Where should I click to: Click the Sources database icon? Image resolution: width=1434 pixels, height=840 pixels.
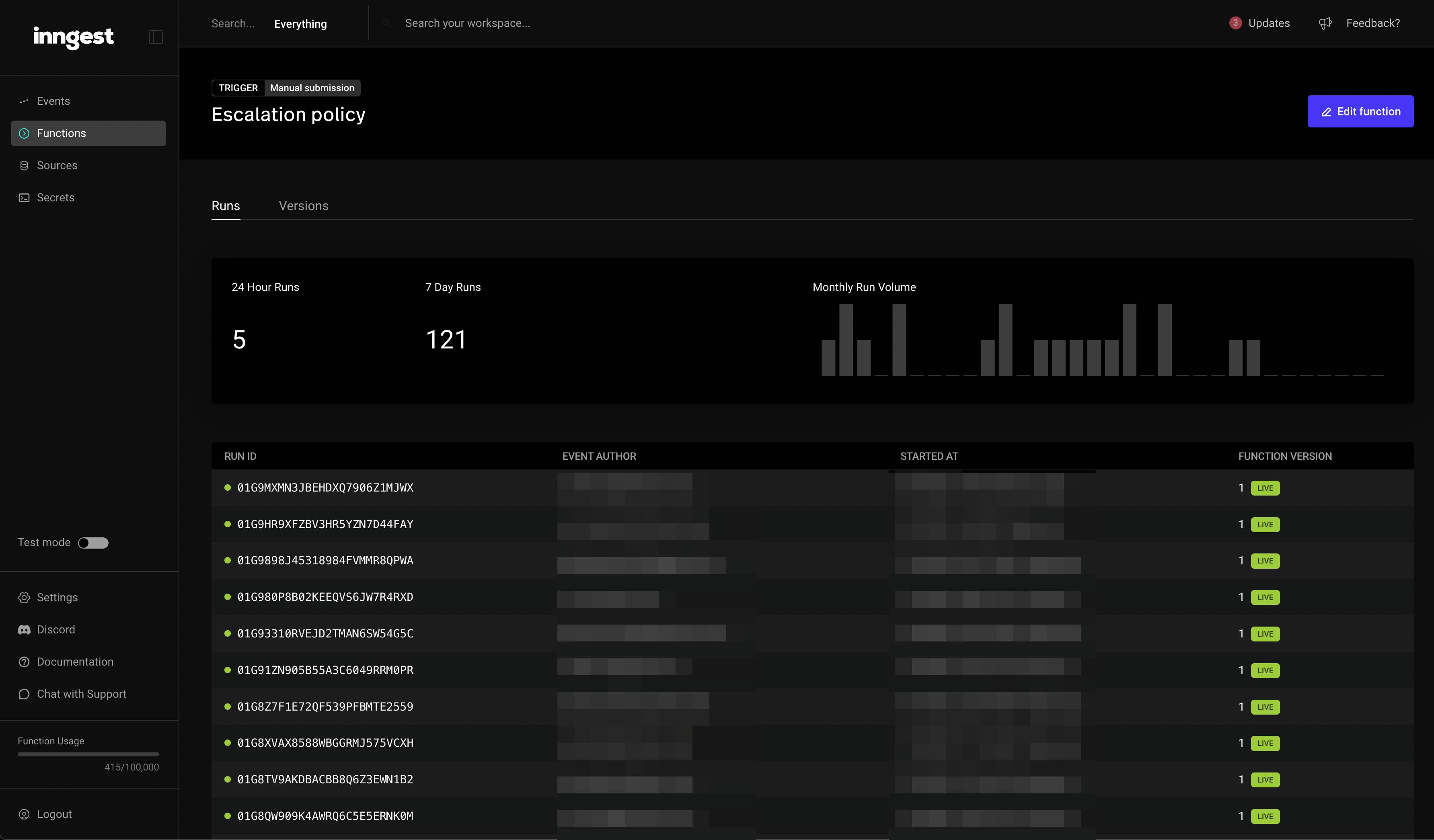pos(24,166)
